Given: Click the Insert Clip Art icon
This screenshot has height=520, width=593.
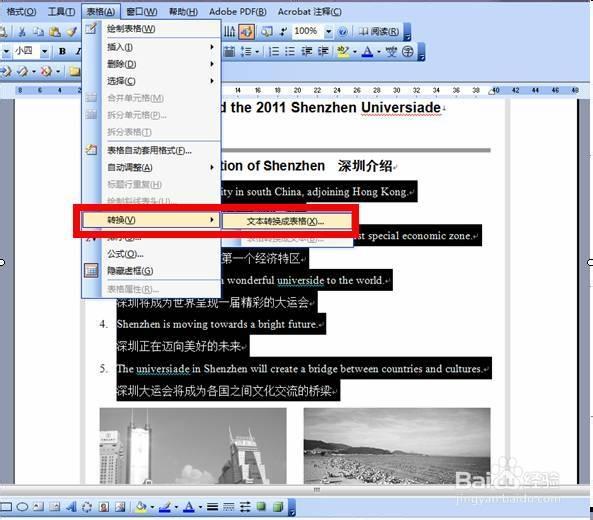Looking at the screenshot, I should coord(104,507).
